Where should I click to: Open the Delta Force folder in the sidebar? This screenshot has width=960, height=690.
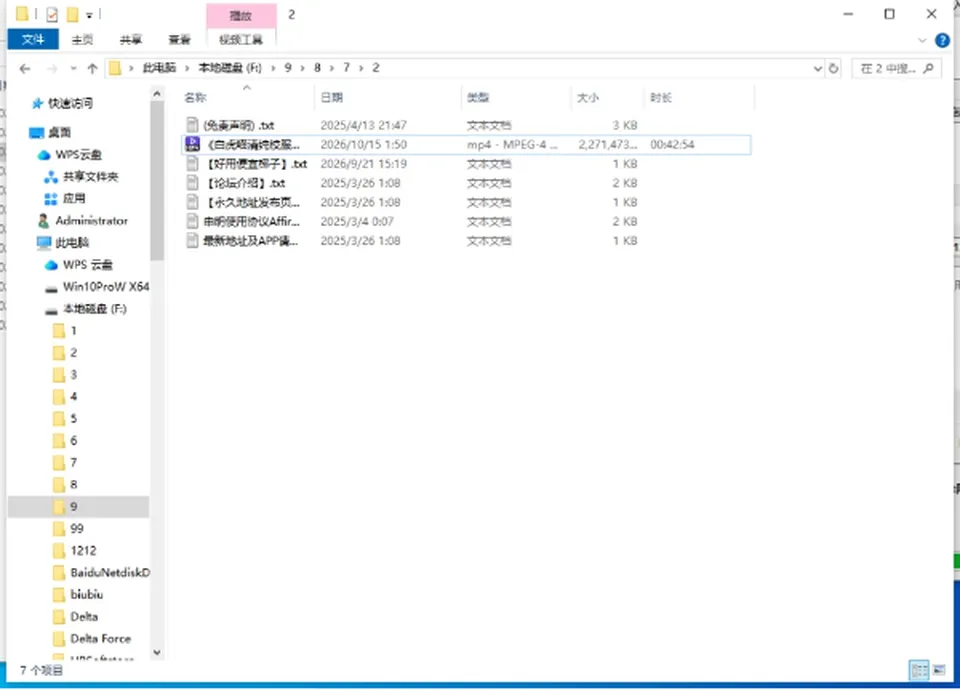coord(100,639)
